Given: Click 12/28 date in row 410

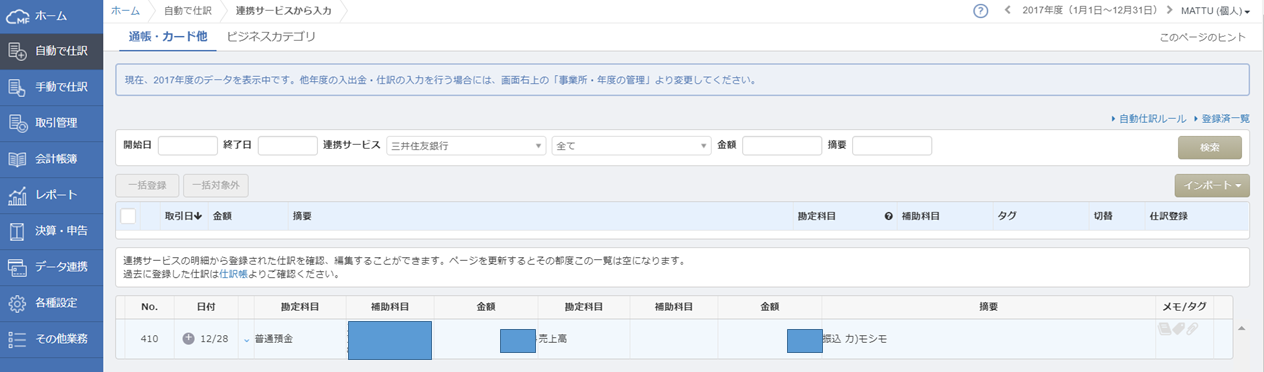Looking at the screenshot, I should (x=214, y=339).
